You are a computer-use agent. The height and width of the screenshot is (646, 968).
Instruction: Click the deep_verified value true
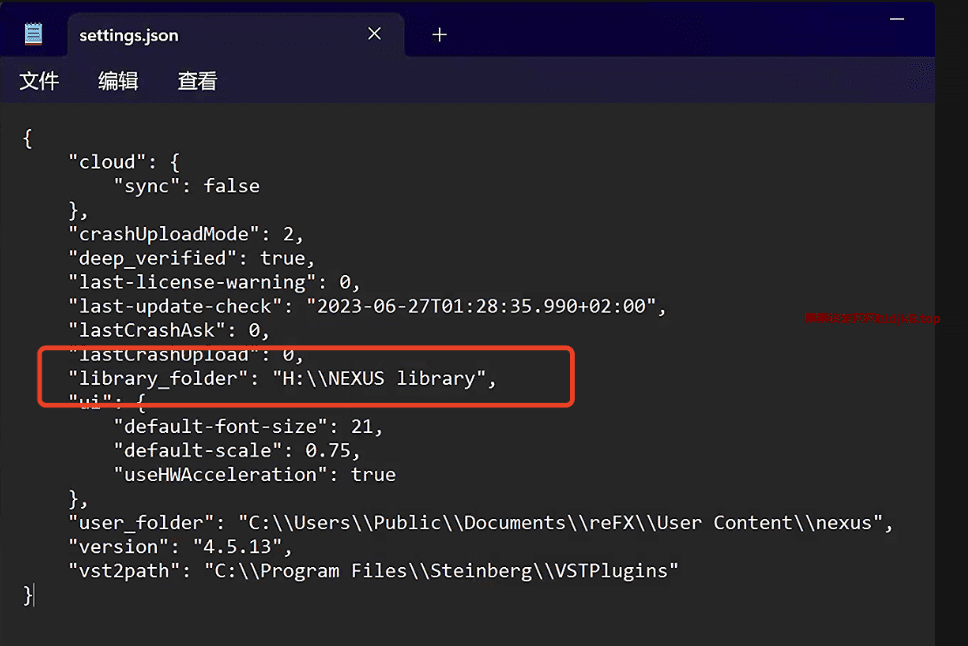(x=283, y=257)
